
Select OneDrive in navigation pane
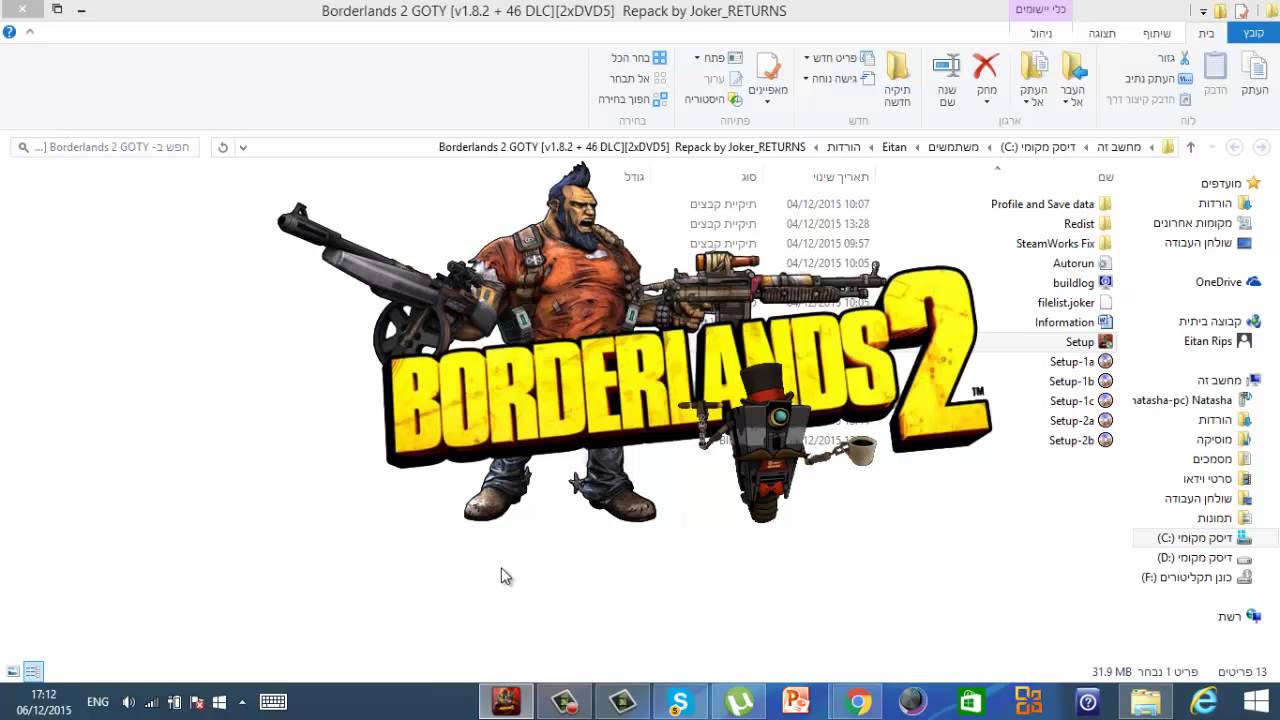click(1228, 282)
